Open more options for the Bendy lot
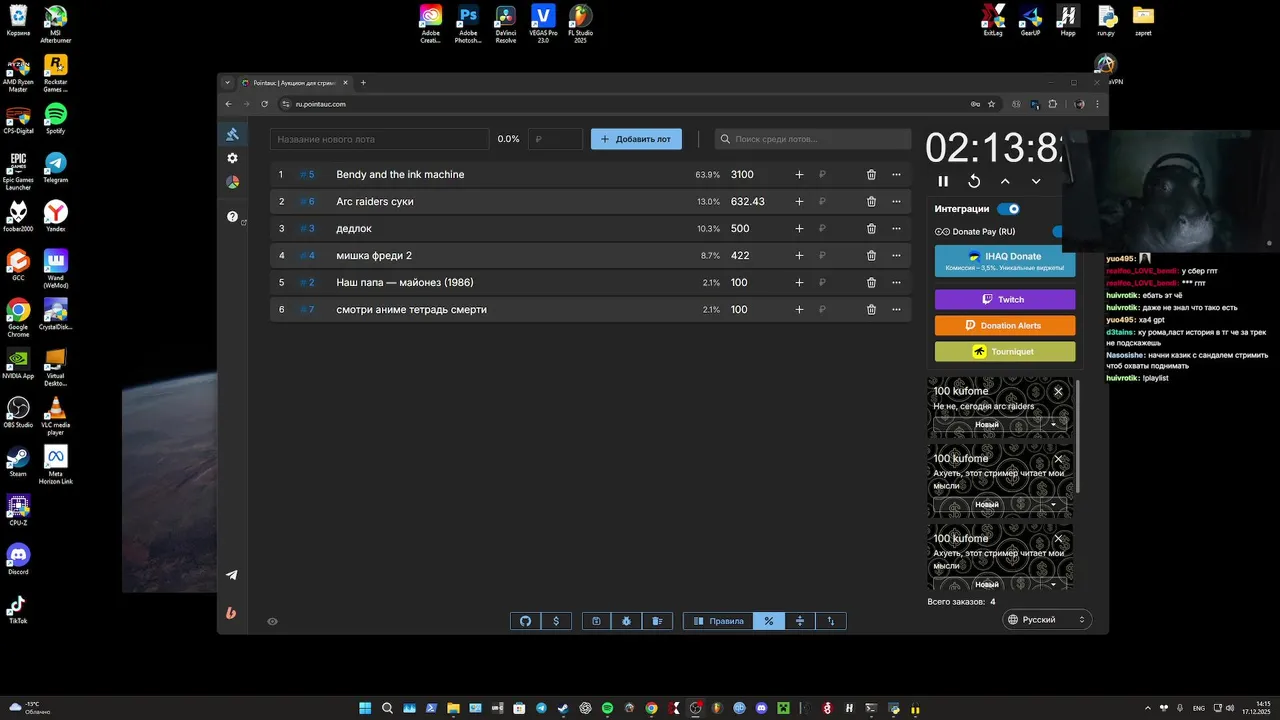Image resolution: width=1280 pixels, height=720 pixels. click(x=896, y=175)
